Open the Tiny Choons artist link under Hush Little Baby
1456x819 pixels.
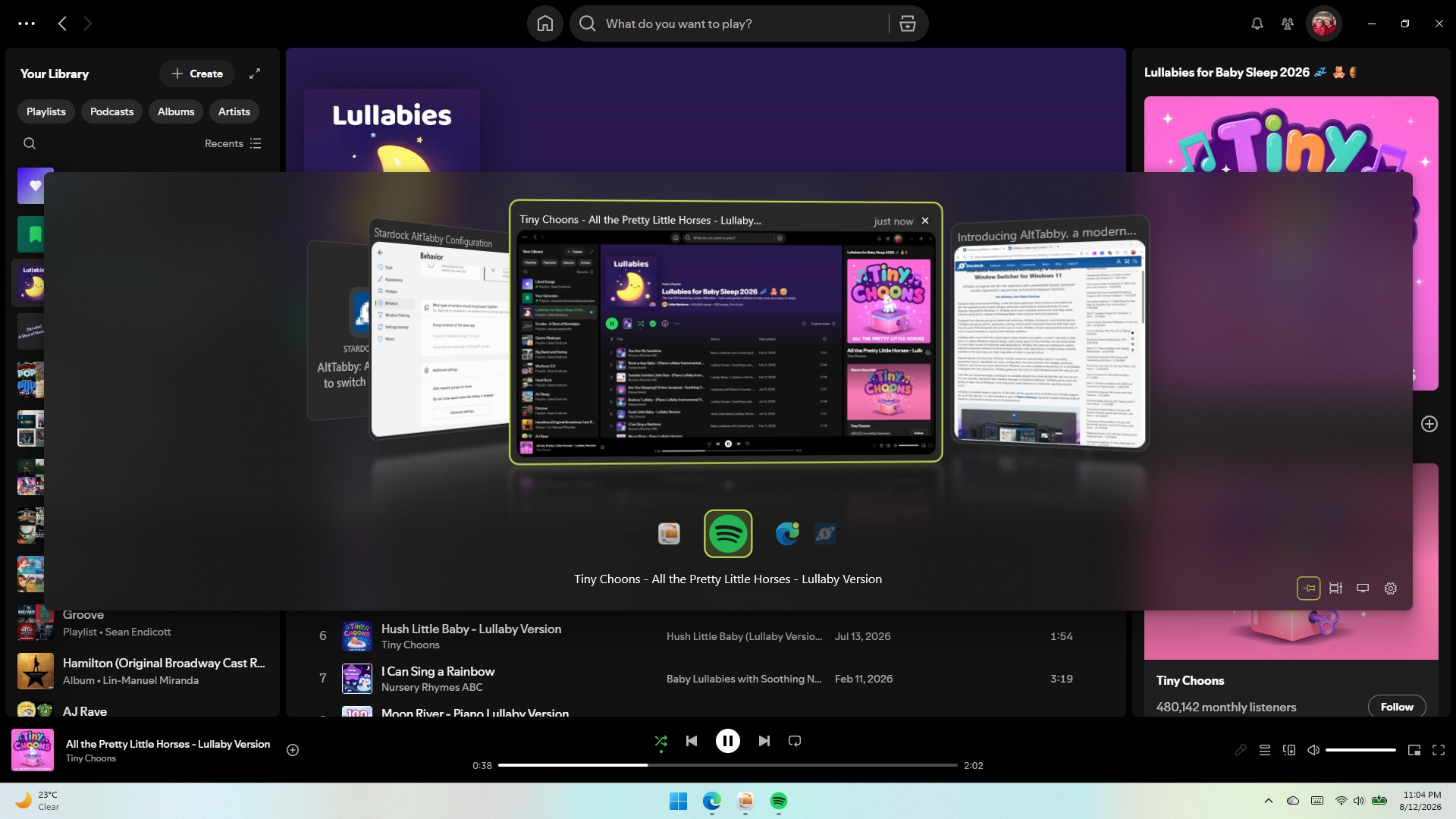coord(410,645)
